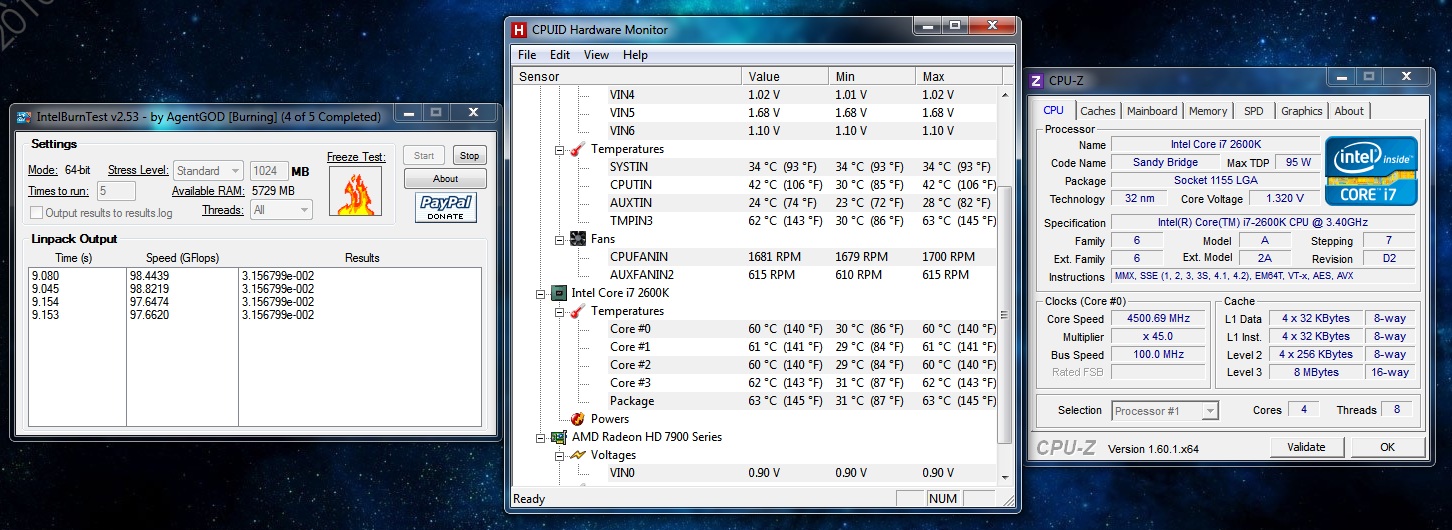Viewport: 1452px width, 530px height.
Task: Click the HWMonitor red H title icon
Action: pos(519,30)
